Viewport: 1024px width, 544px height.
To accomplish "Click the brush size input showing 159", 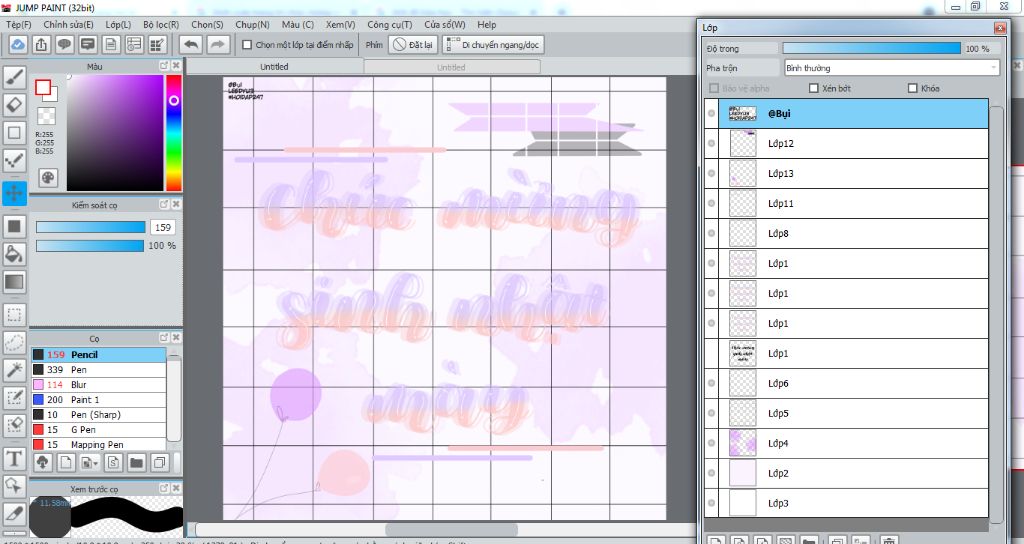I will click(163, 227).
